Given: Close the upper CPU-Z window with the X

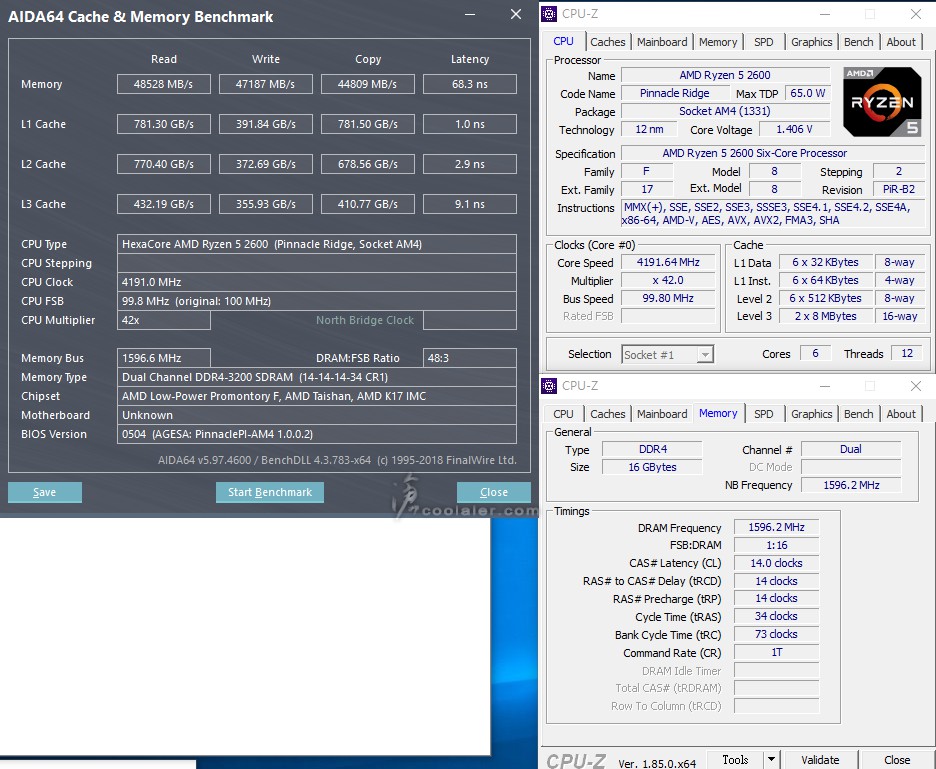Looking at the screenshot, I should coord(916,14).
